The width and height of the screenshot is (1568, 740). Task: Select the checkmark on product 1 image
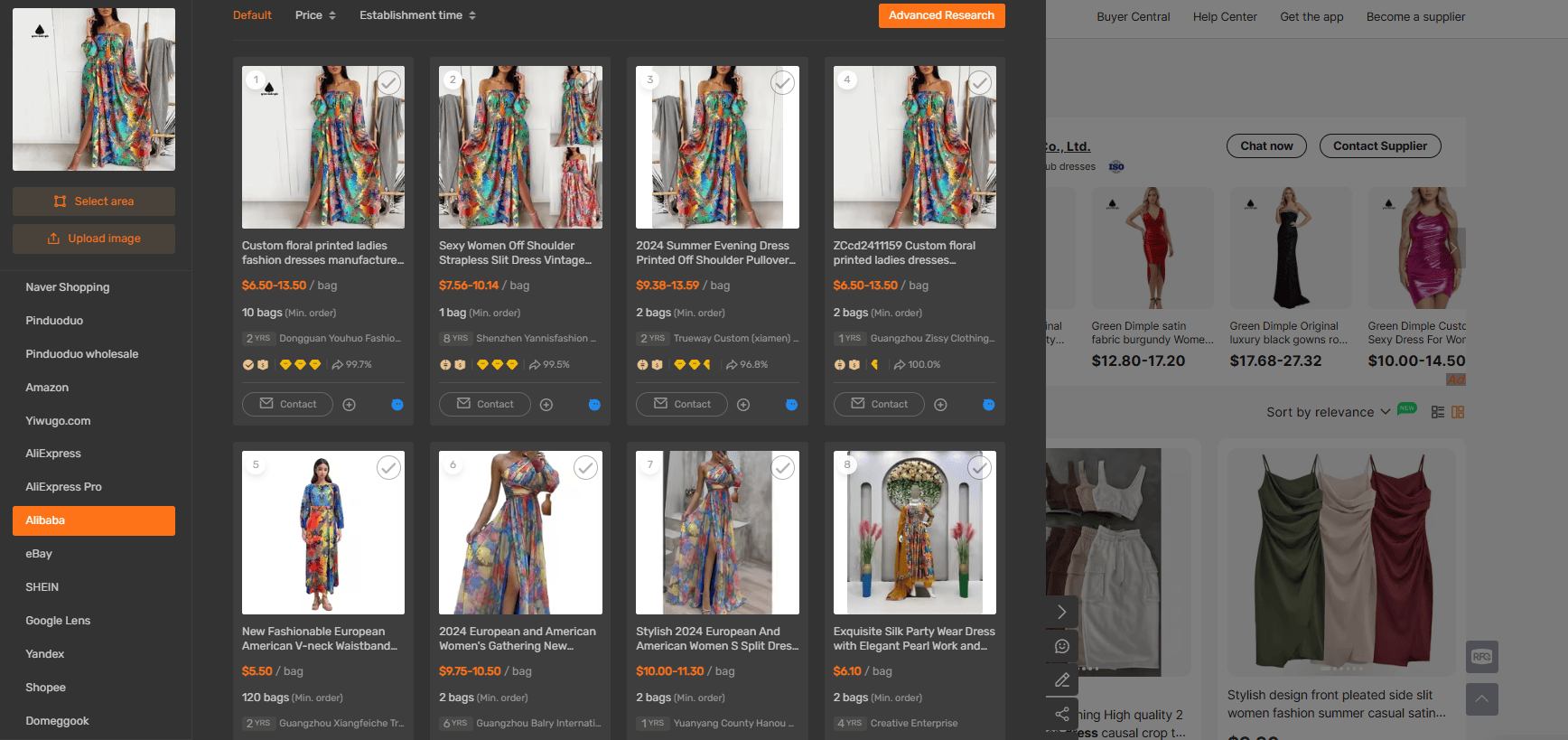(388, 83)
